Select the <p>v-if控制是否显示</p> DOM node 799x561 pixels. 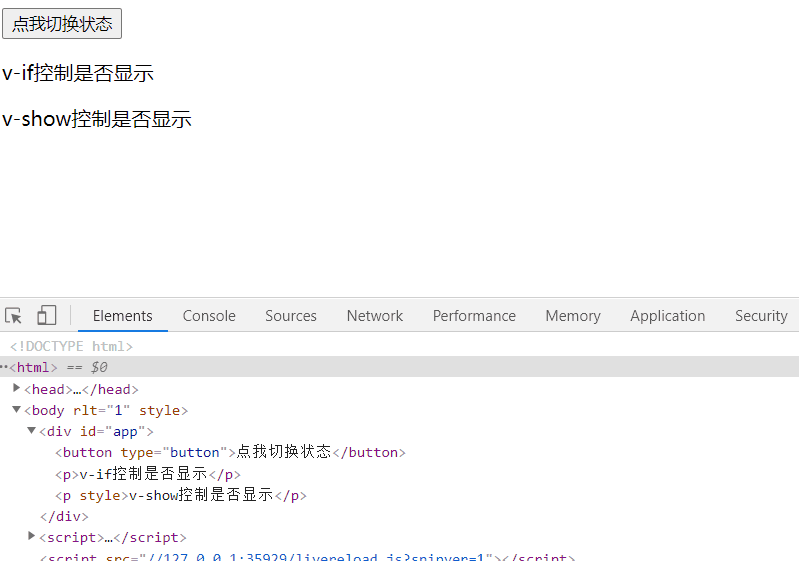coord(148,474)
